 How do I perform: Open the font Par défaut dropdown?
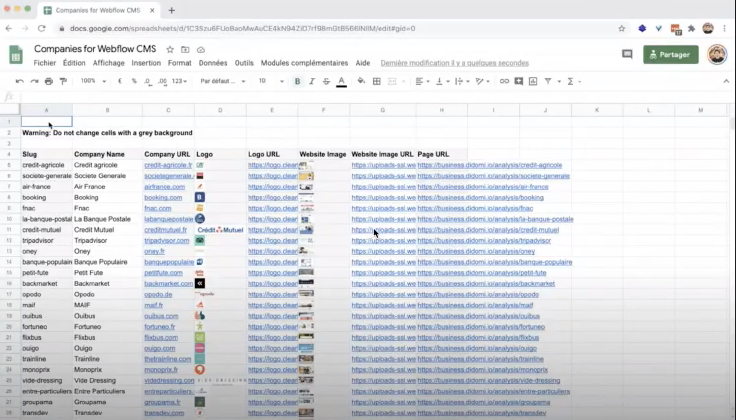222,81
